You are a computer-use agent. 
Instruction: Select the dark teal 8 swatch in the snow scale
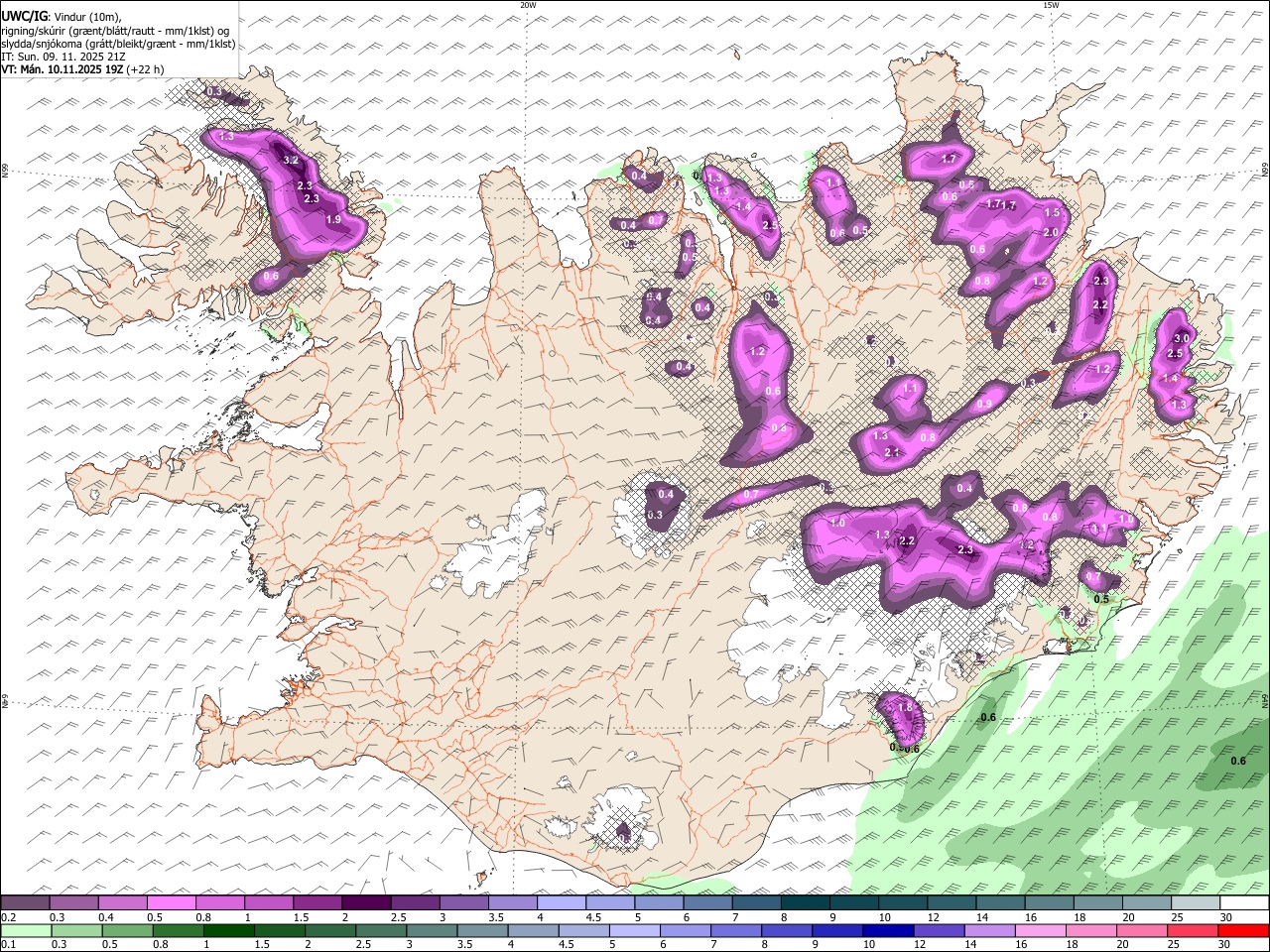click(806, 902)
